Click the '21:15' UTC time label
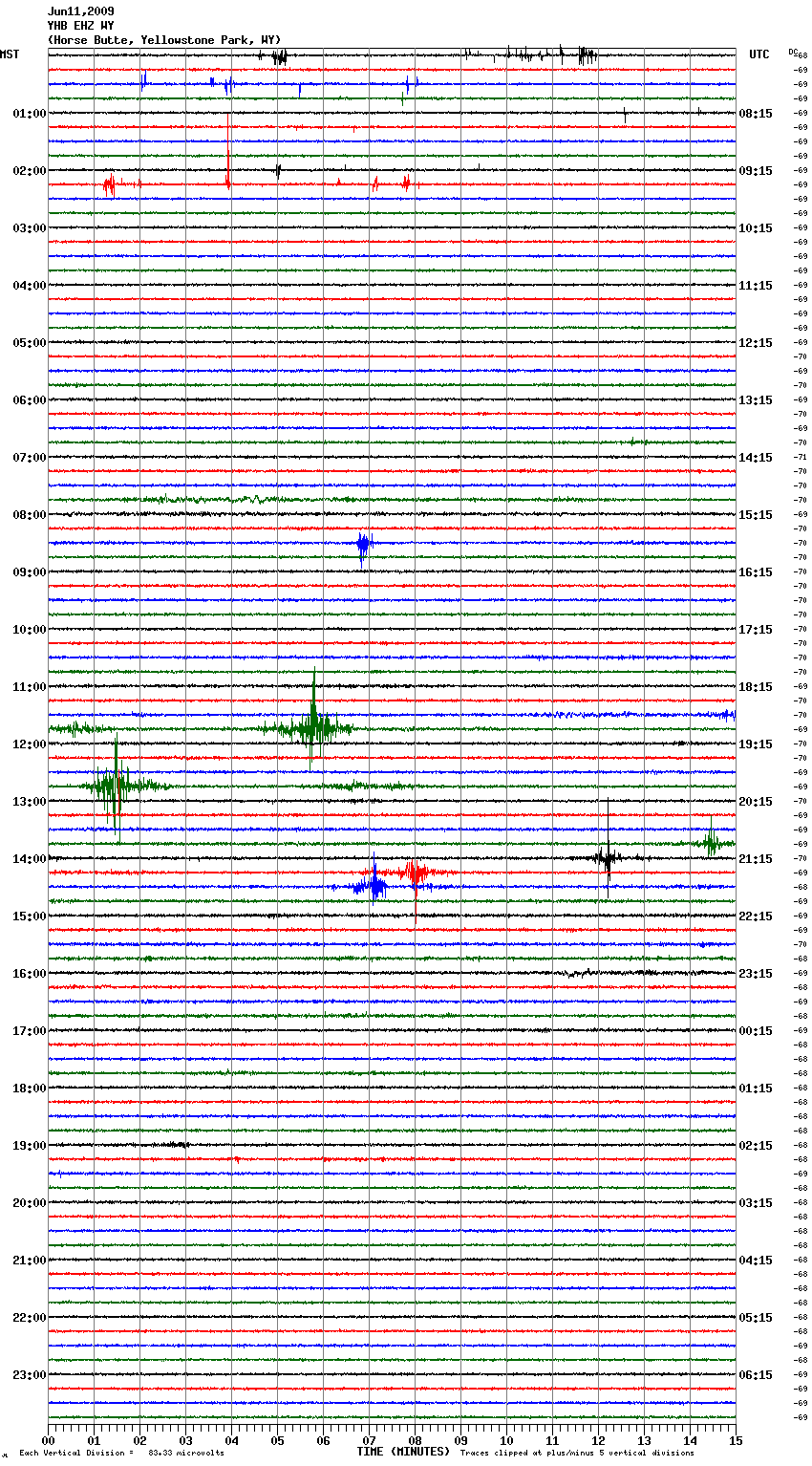 (756, 859)
